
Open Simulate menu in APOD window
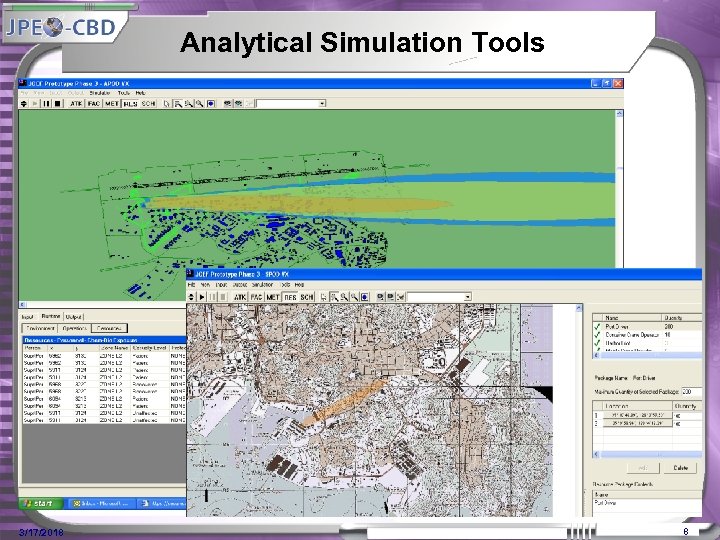(100, 93)
